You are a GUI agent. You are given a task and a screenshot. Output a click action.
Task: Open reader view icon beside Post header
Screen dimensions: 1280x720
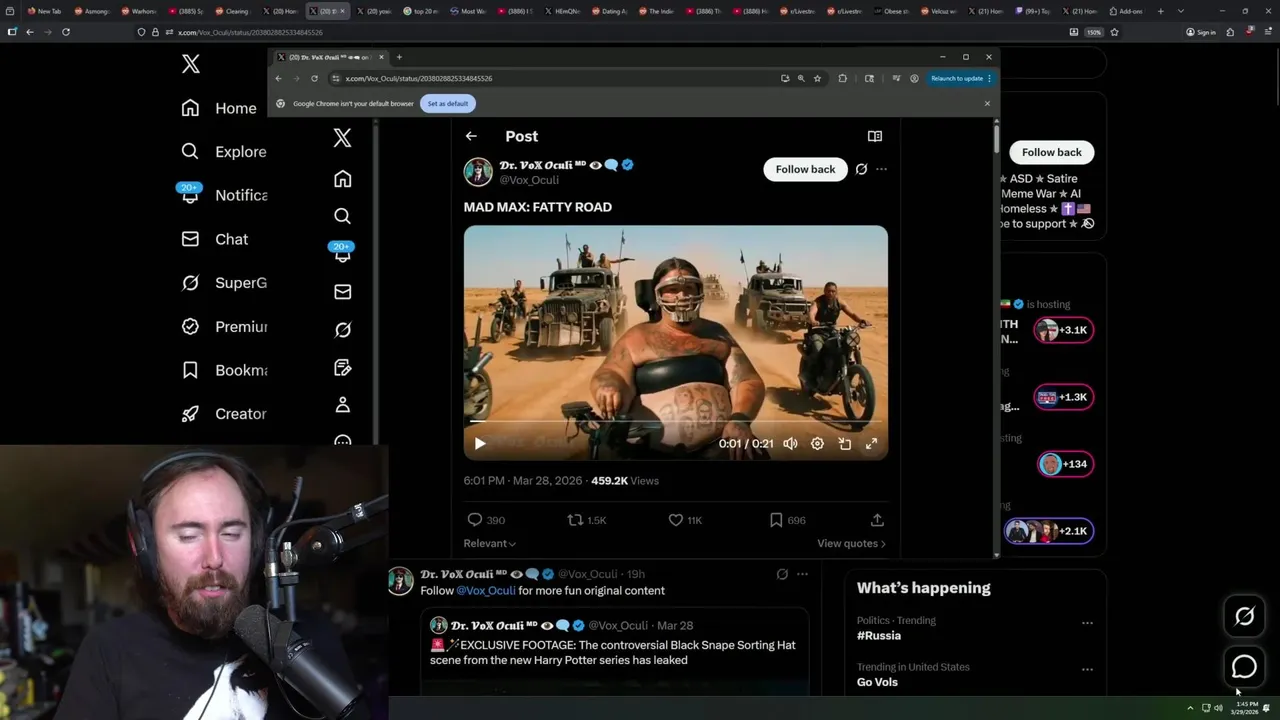click(x=875, y=136)
